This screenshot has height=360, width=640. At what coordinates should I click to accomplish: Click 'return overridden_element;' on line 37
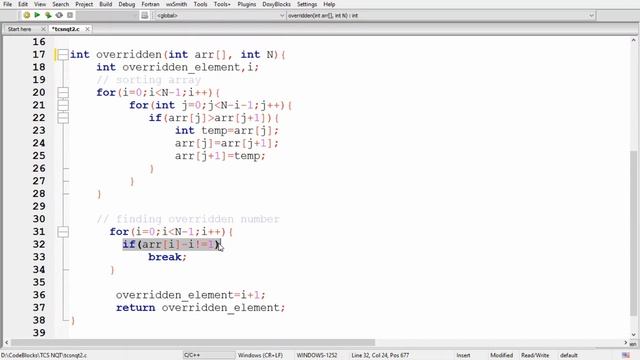pos(200,307)
